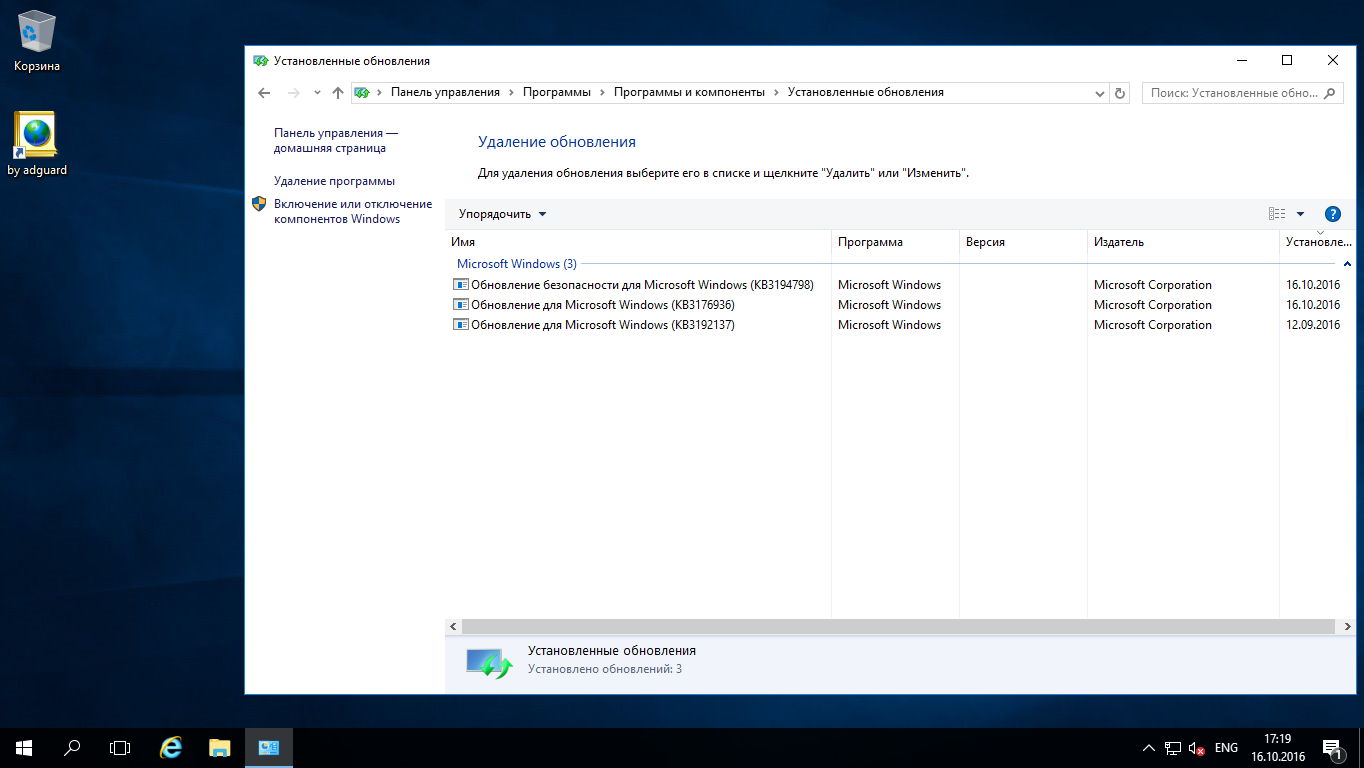1364x768 pixels.
Task: Open Help with the blue question icon
Action: (x=1332, y=214)
